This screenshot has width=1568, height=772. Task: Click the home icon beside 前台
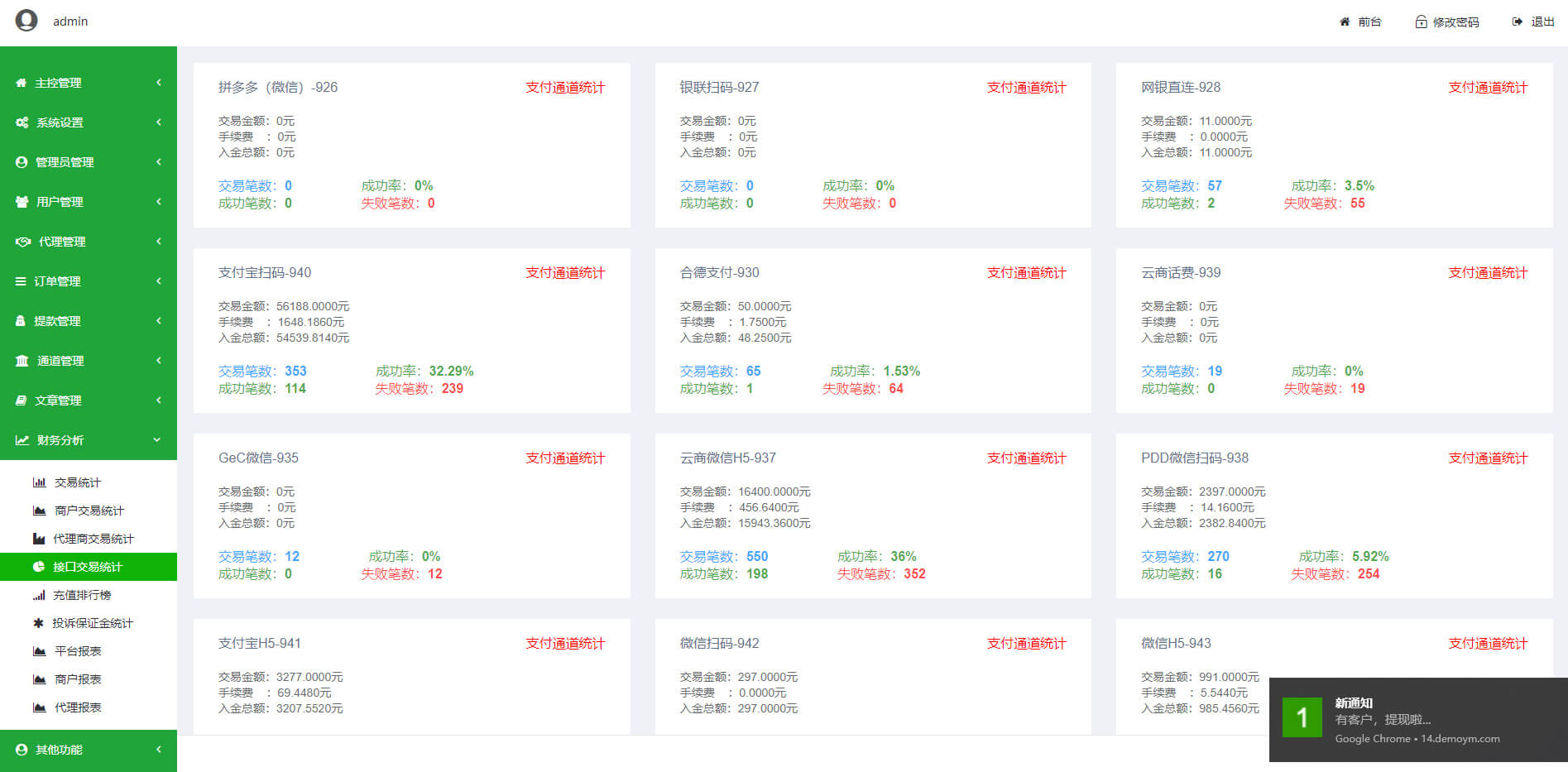[x=1345, y=22]
